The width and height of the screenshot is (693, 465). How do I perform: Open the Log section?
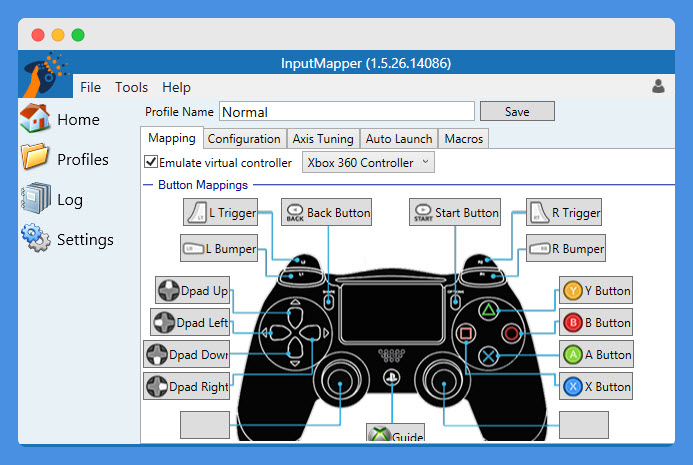point(52,199)
